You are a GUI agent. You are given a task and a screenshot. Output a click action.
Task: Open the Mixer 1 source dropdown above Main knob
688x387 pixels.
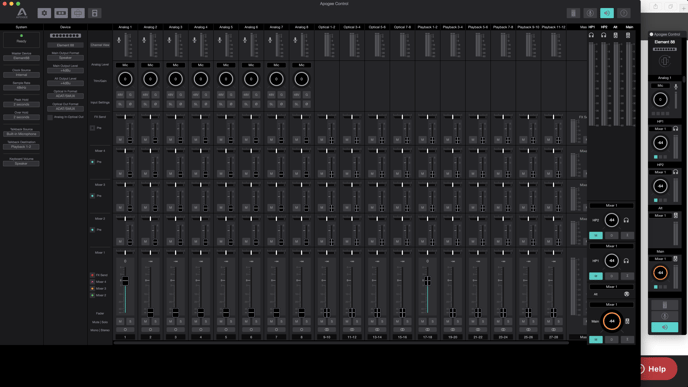612,305
